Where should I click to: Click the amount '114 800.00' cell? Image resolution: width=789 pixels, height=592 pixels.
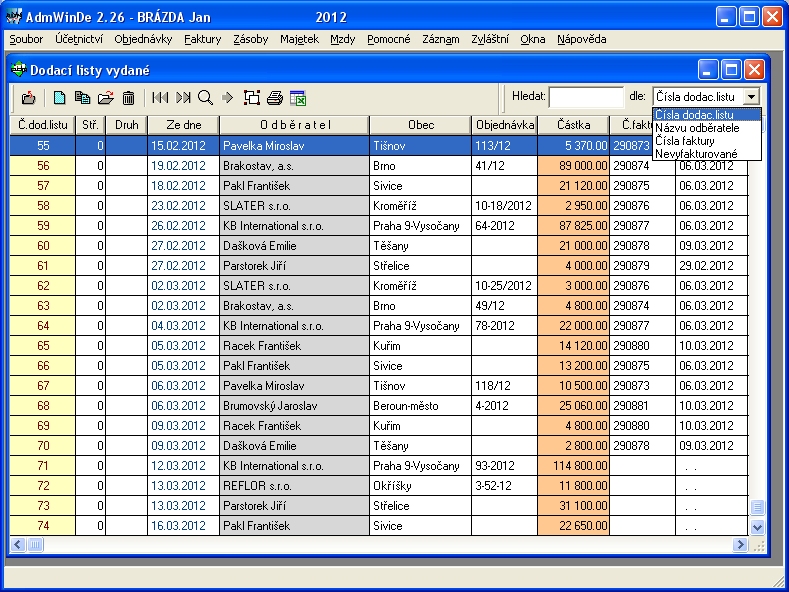574,466
